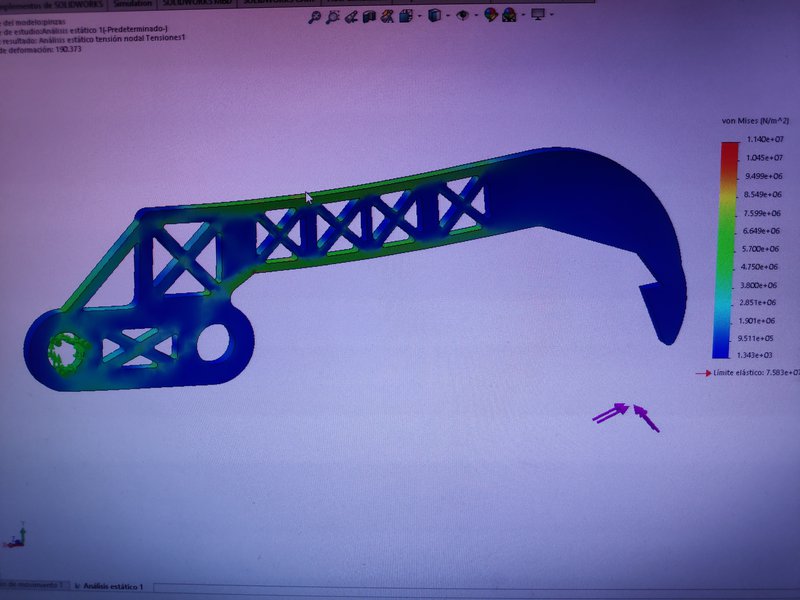Toggle shaded display mode on

pos(404,15)
